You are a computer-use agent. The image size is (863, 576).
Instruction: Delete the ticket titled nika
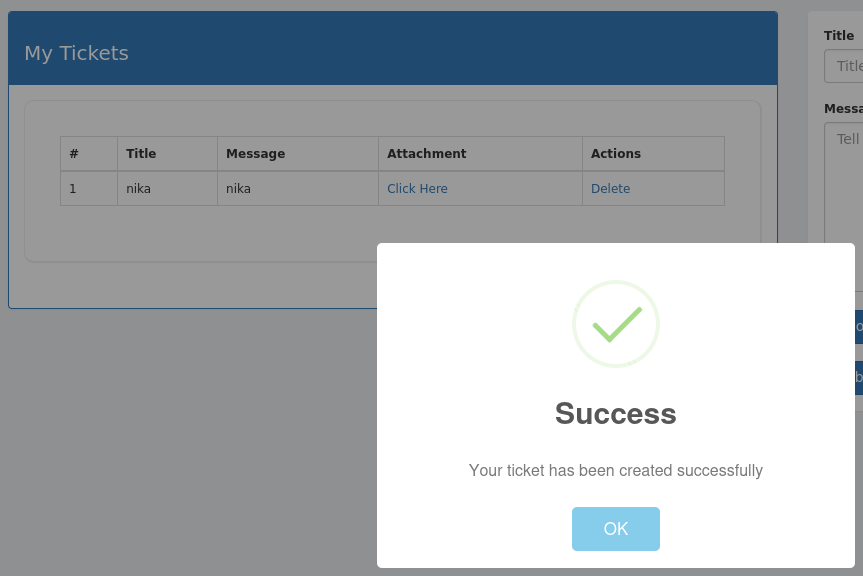click(x=610, y=188)
